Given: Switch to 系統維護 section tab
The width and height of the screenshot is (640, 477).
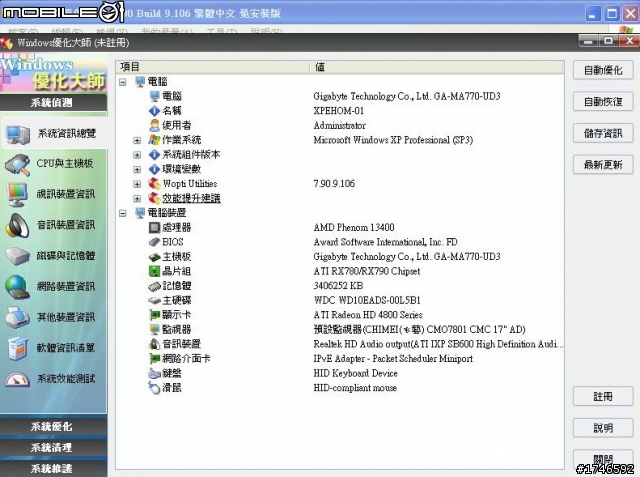Looking at the screenshot, I should [x=53, y=468].
